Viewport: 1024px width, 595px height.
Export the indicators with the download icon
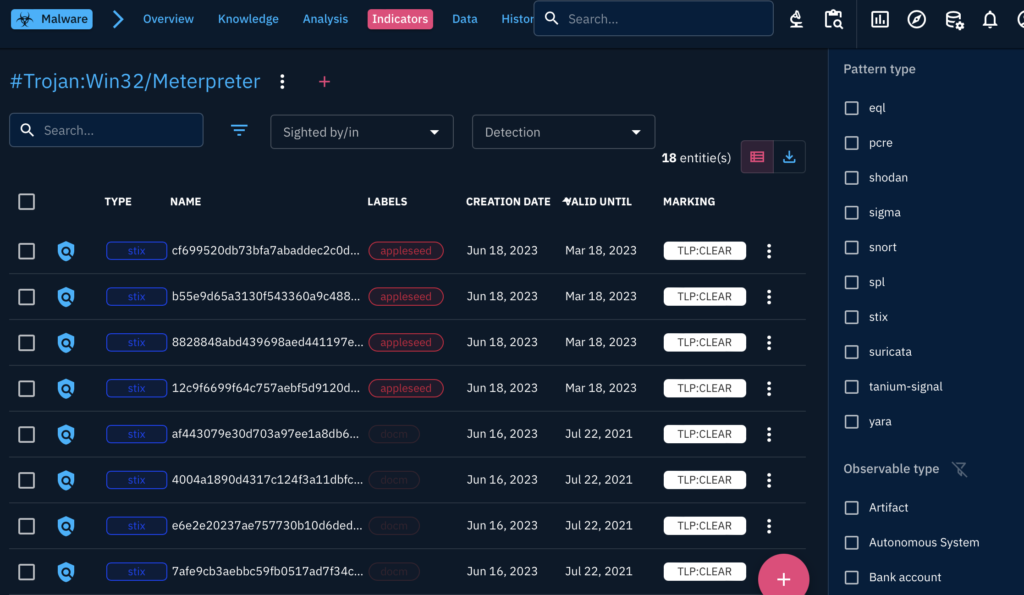click(x=789, y=157)
